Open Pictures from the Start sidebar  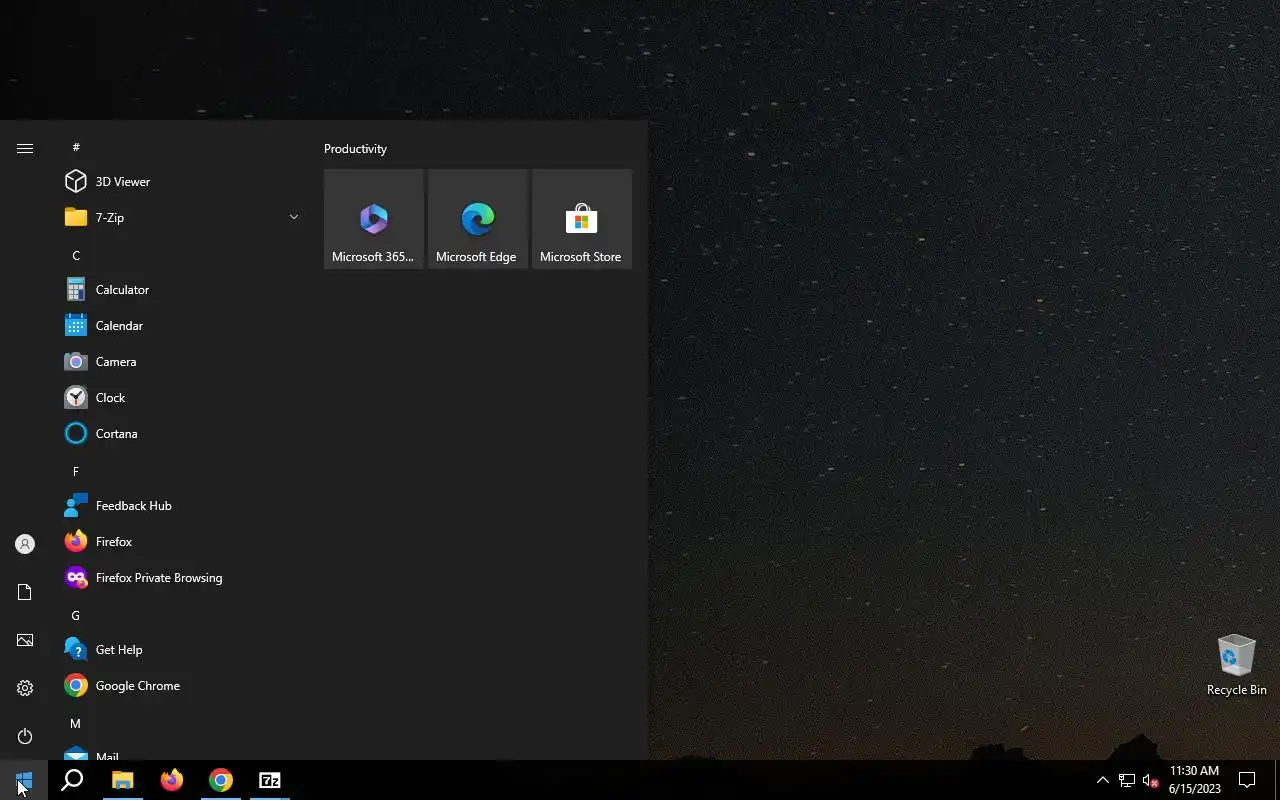tap(25, 640)
